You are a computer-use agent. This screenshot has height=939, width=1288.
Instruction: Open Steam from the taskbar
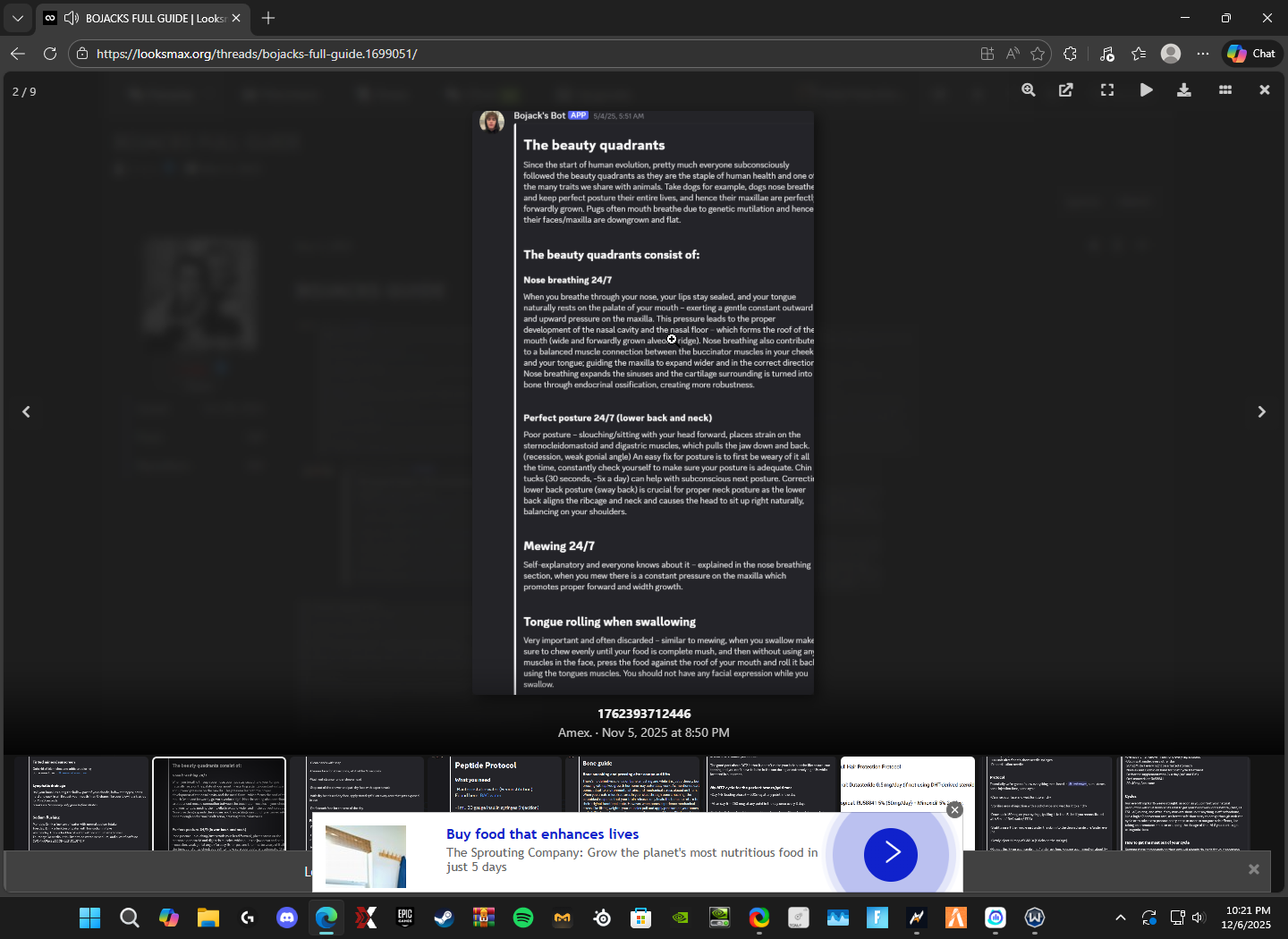445,918
